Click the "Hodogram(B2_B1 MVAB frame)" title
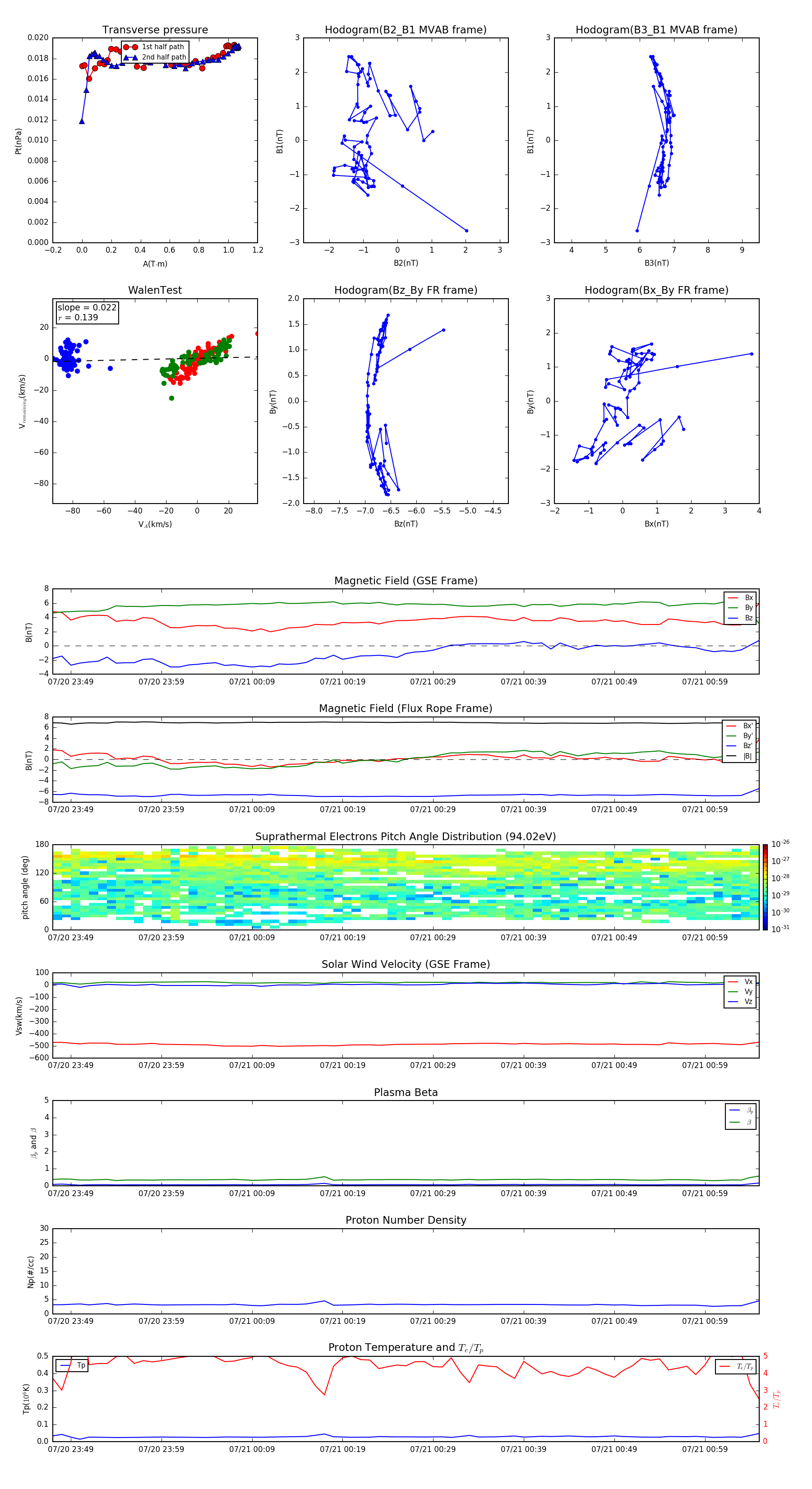Screen dimensions: 812x1489 [x=406, y=29]
